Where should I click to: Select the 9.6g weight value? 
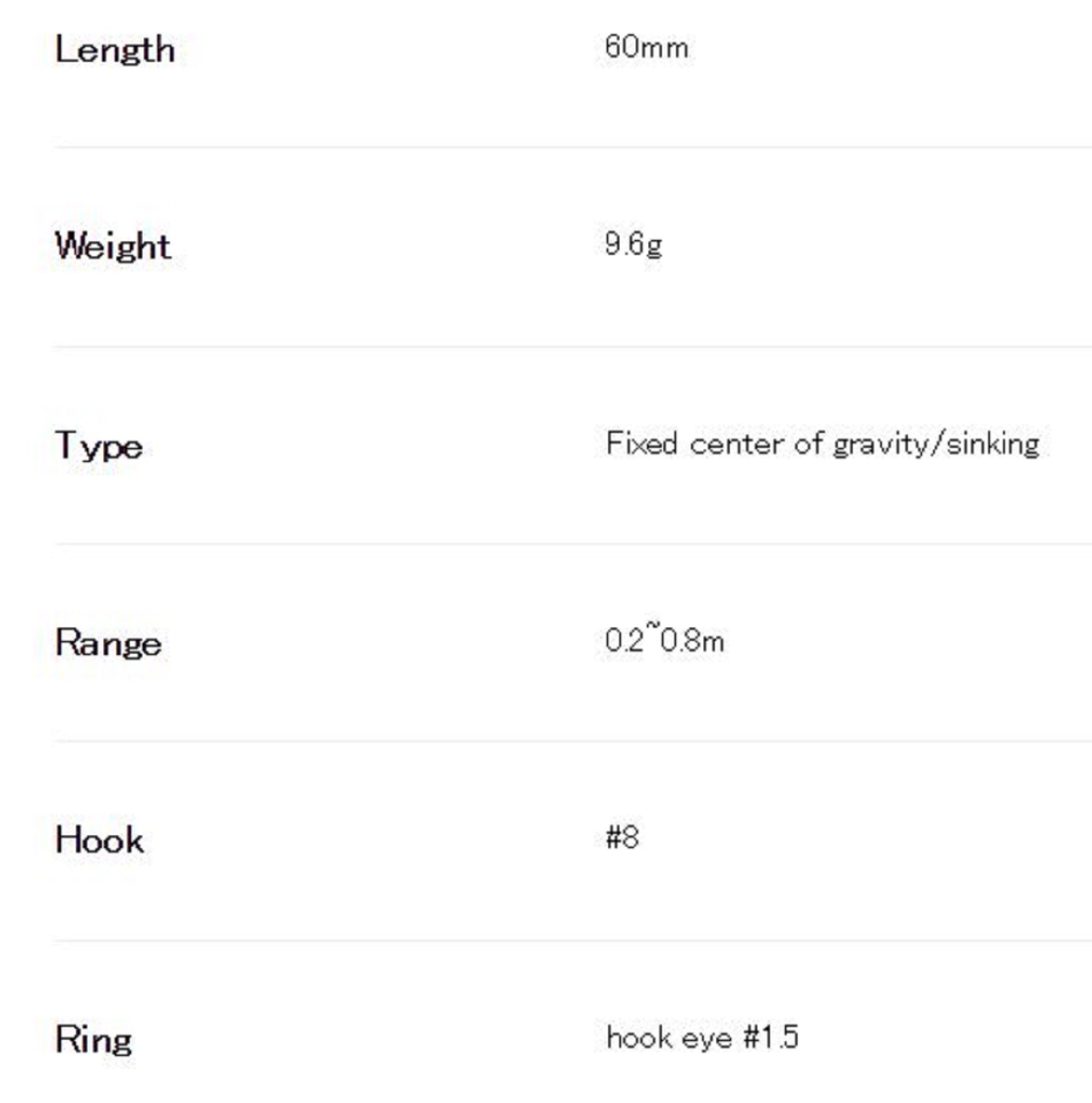pos(633,244)
